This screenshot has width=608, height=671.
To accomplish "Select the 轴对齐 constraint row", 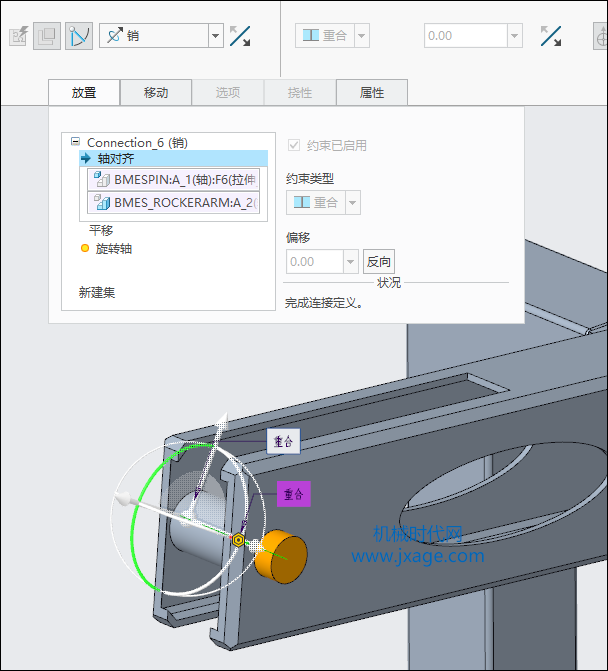I will click(x=174, y=158).
